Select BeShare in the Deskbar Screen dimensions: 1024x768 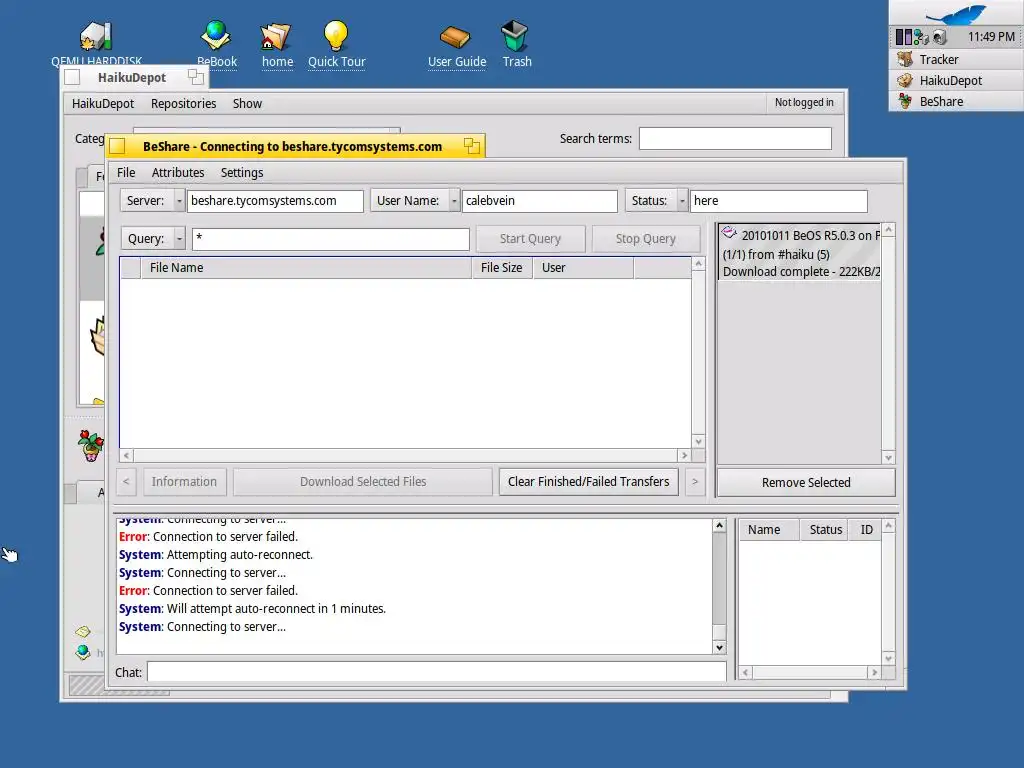tap(956, 101)
